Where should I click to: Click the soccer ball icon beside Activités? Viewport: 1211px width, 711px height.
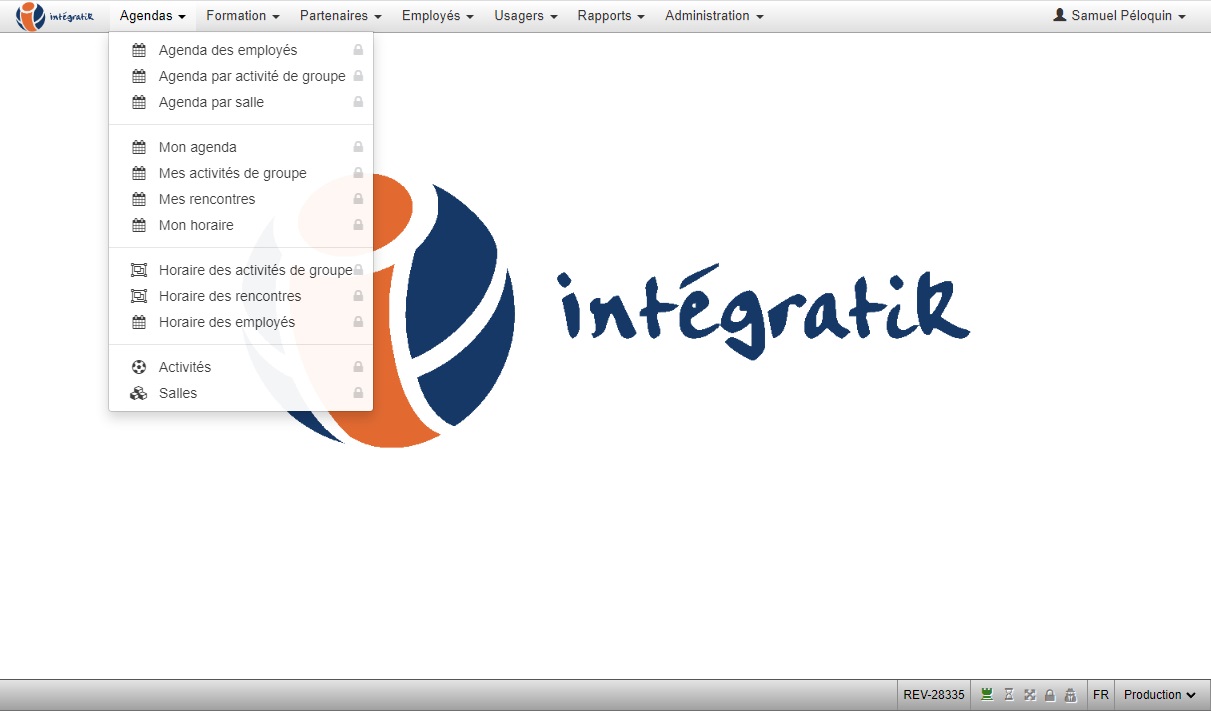coord(139,367)
